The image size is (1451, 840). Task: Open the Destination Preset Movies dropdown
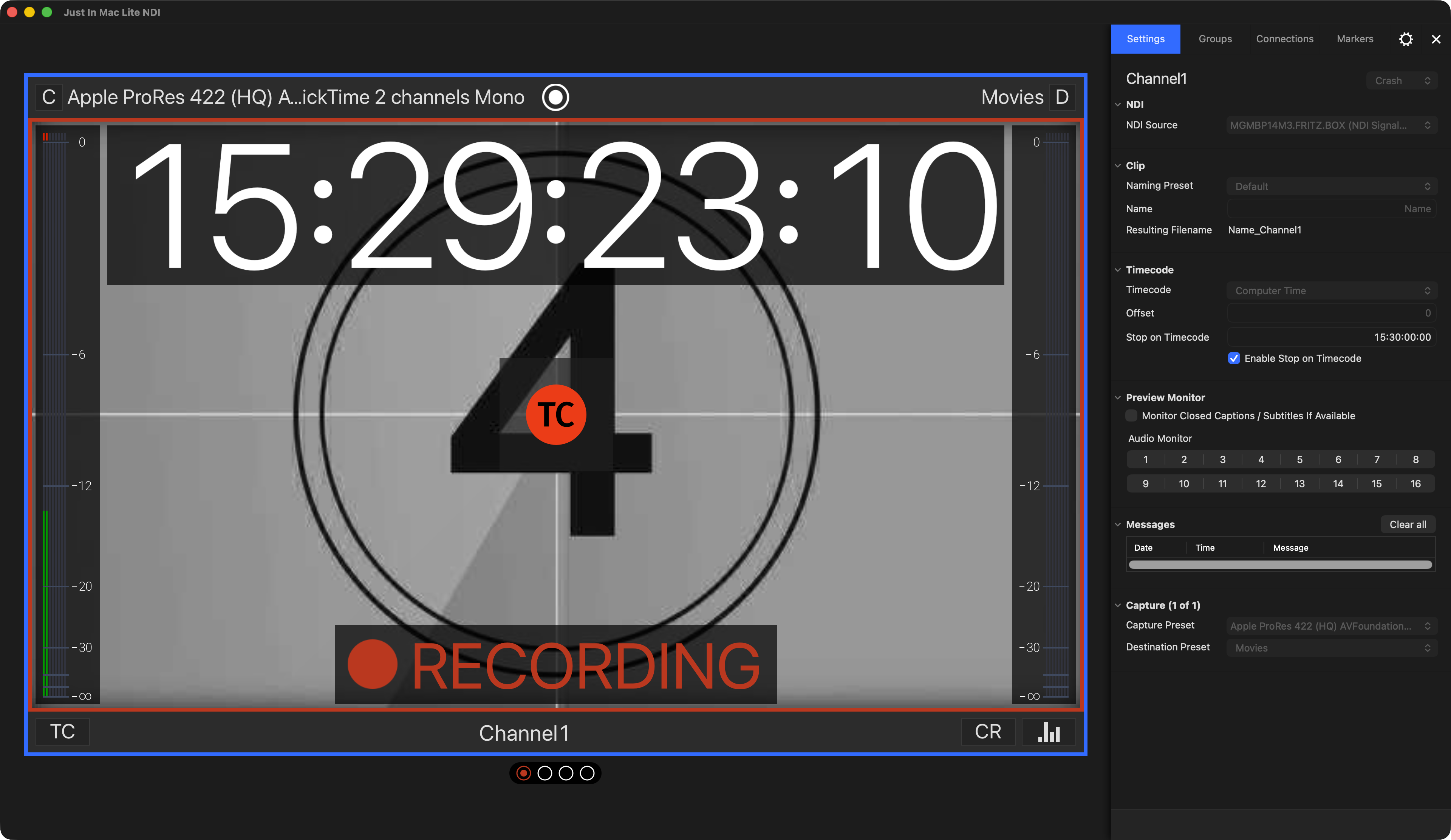click(1331, 648)
